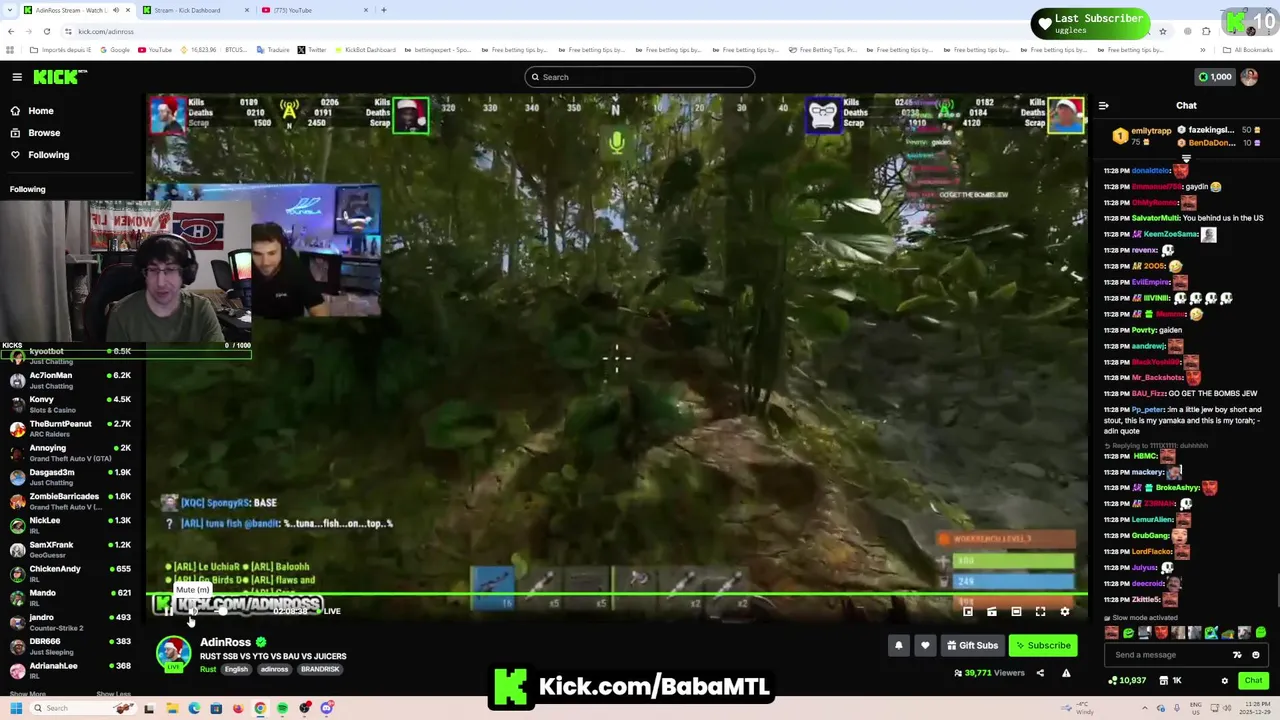Insert first quick emote in chat bar
This screenshot has width=1280, height=720.
(x=1112, y=633)
